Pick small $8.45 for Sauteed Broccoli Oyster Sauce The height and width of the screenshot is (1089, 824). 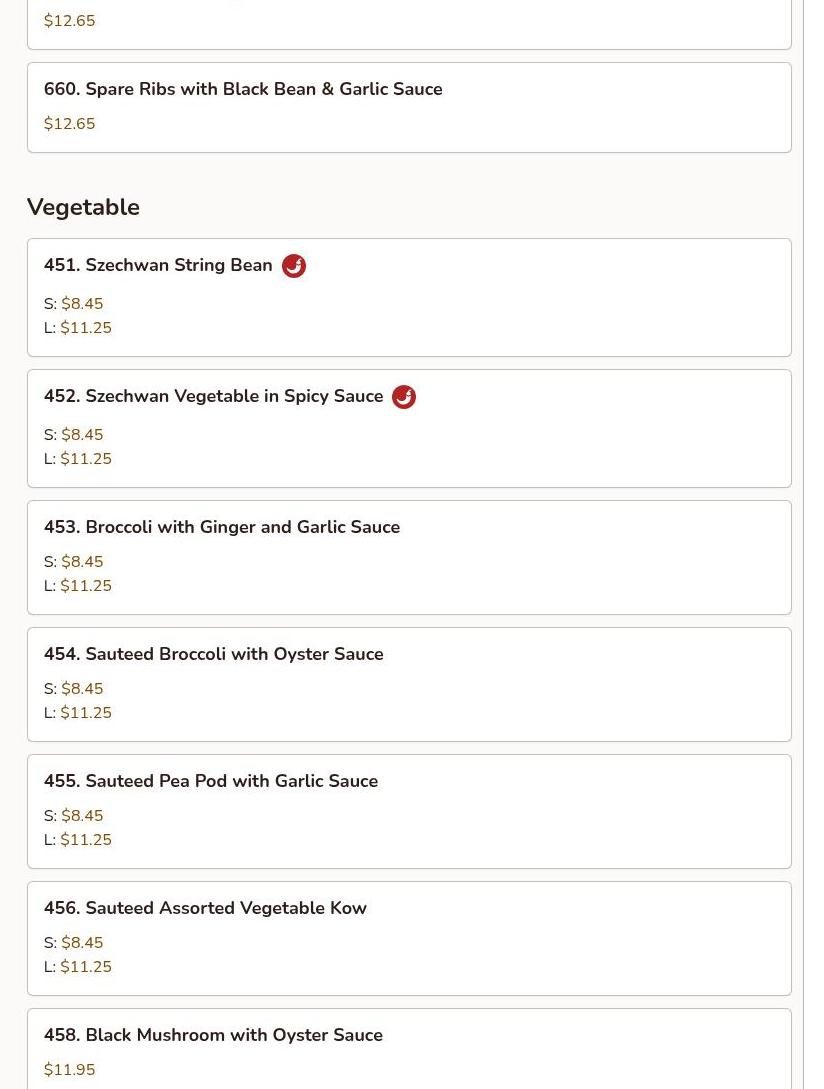coord(82,689)
